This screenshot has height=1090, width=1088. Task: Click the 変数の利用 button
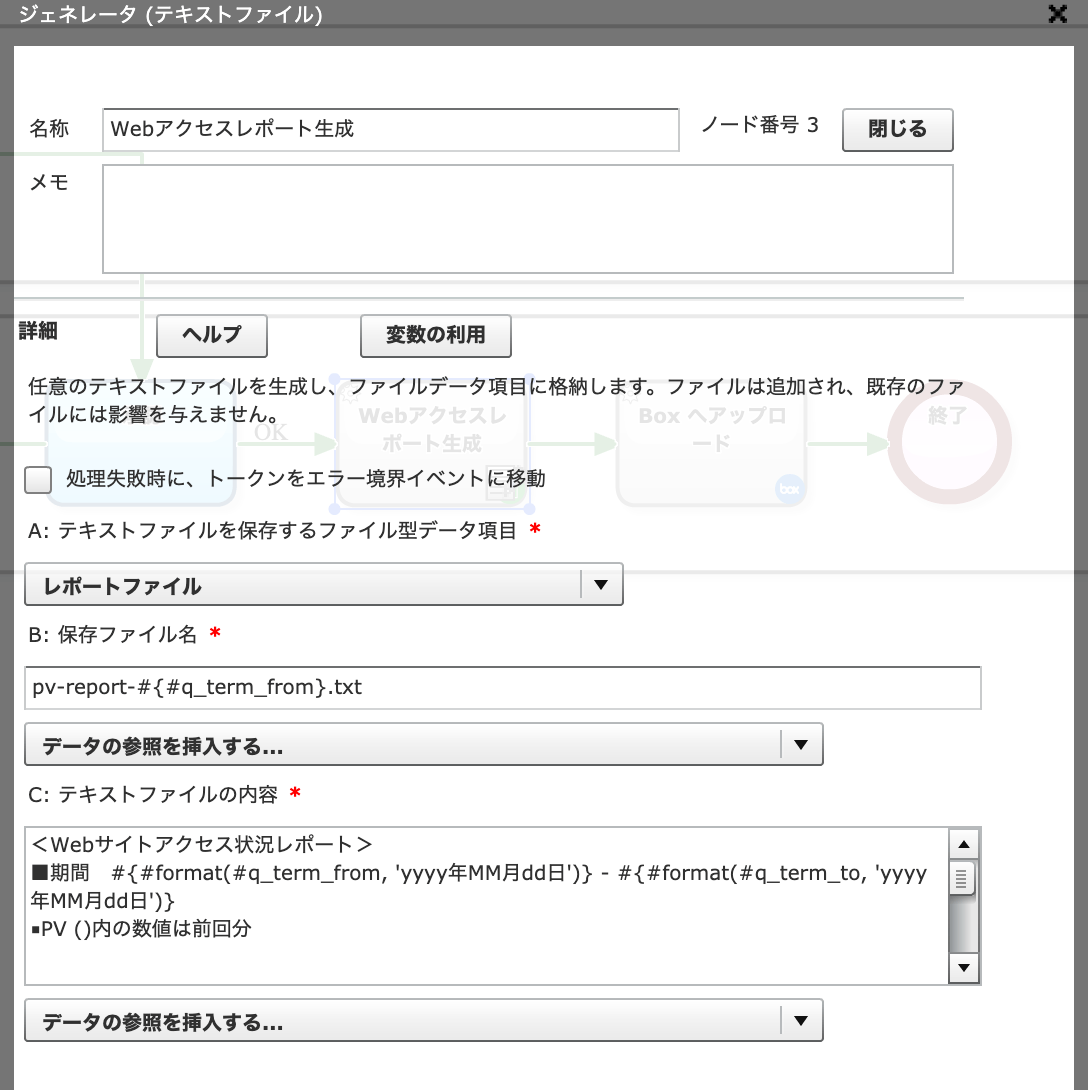click(435, 336)
